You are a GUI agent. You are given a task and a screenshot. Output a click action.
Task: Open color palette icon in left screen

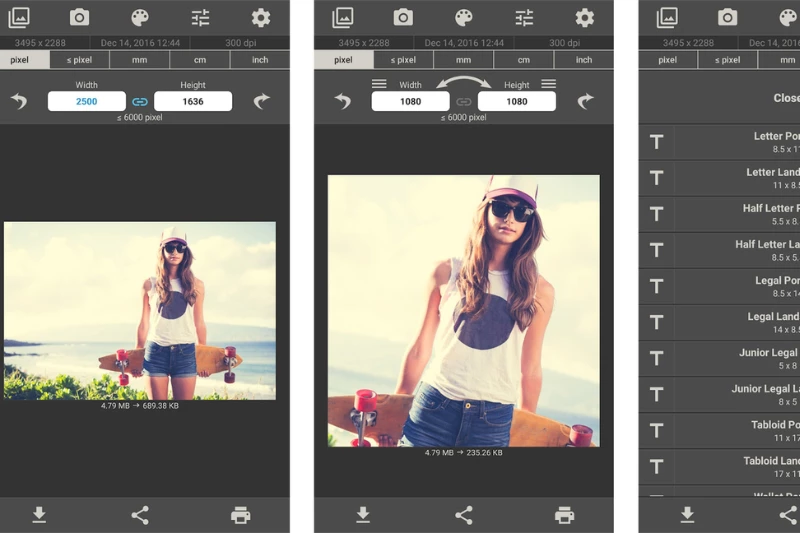[x=140, y=18]
